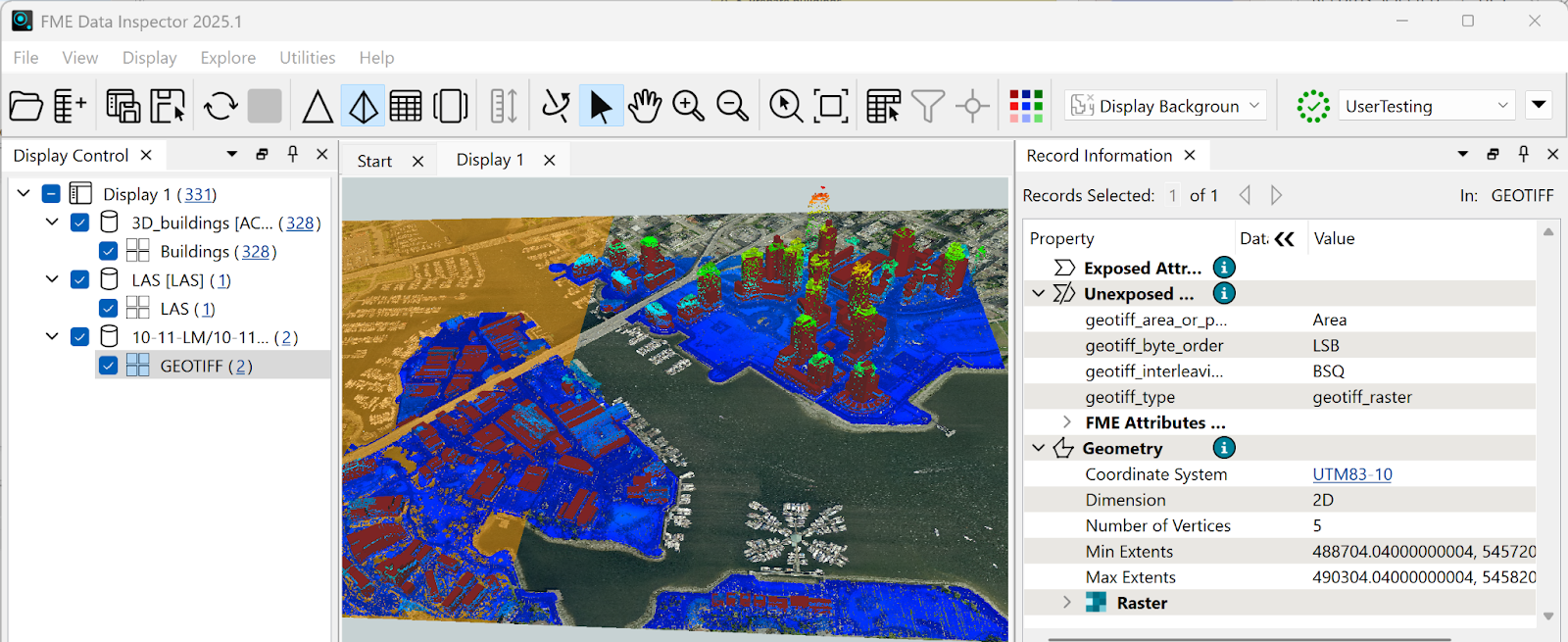Click the Save Data As toolbar icon
This screenshot has height=642, width=1568.
tap(123, 106)
